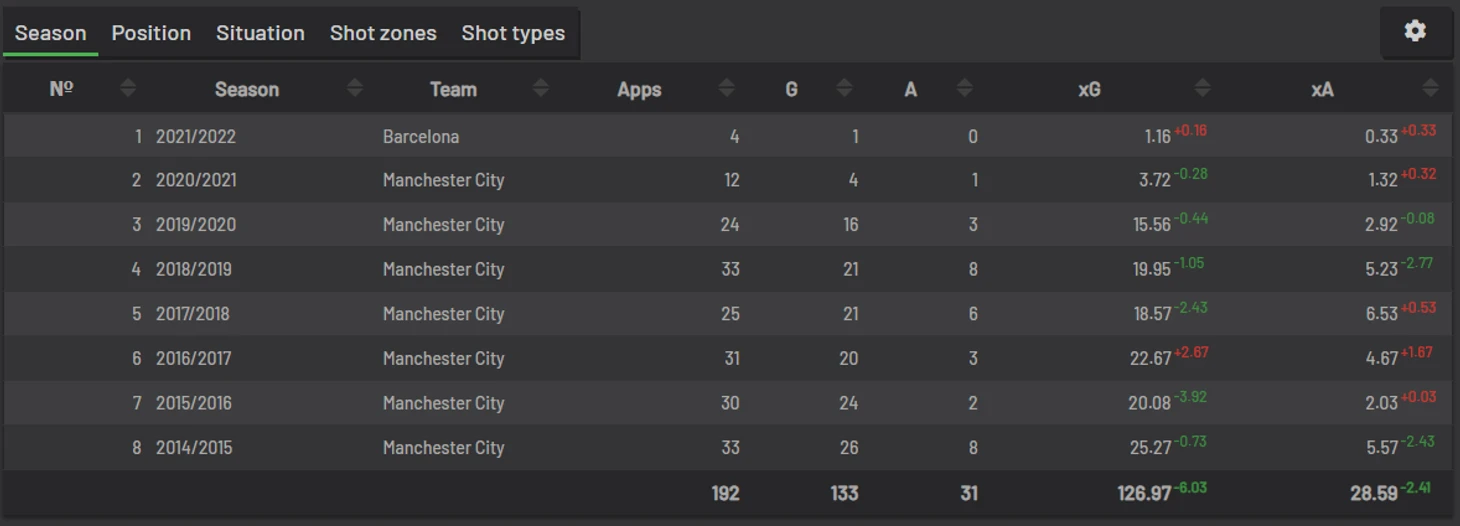This screenshot has height=526, width=1460.
Task: Sort by Apps column arrows
Action: (727, 88)
